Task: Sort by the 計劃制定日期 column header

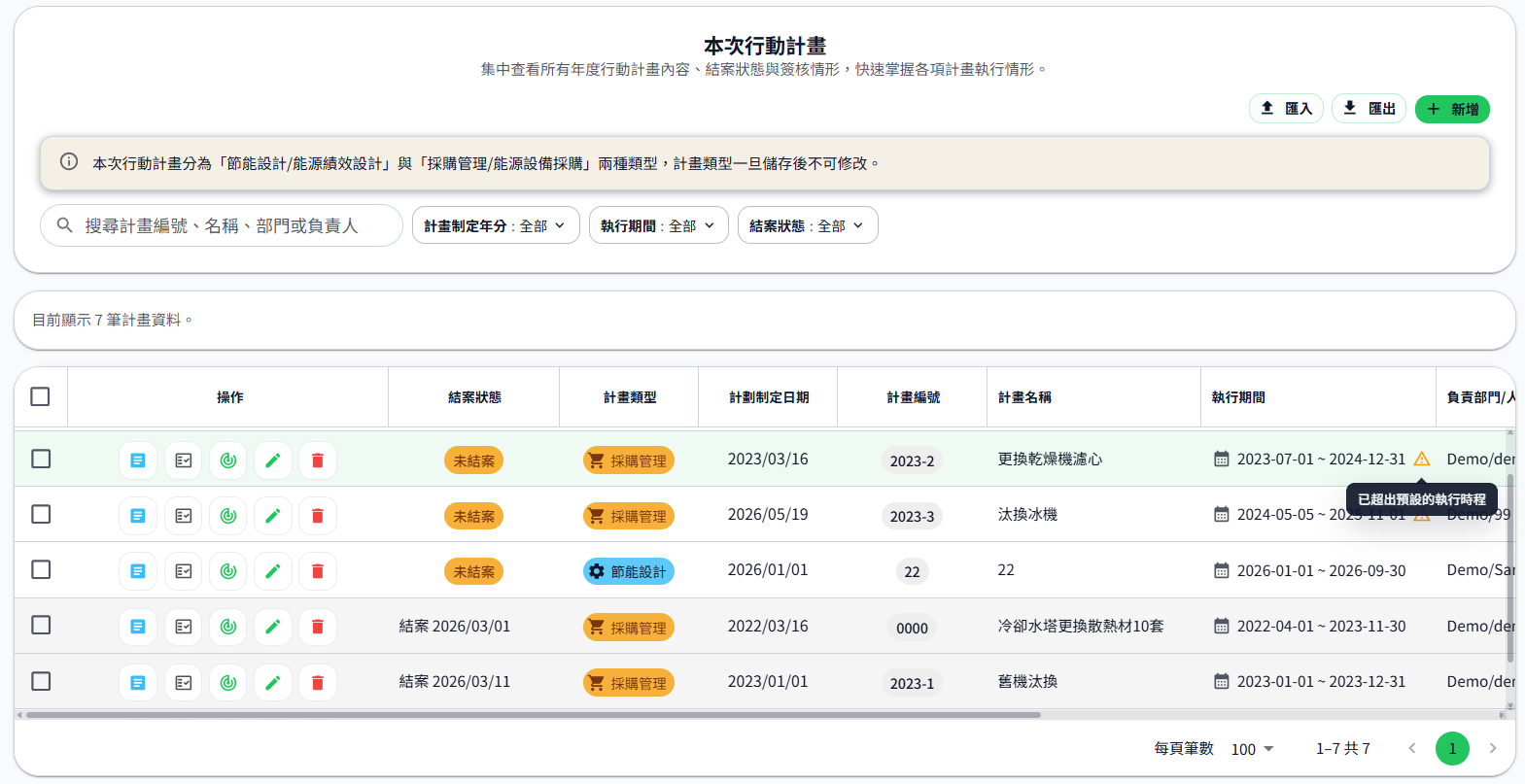Action: tap(769, 397)
